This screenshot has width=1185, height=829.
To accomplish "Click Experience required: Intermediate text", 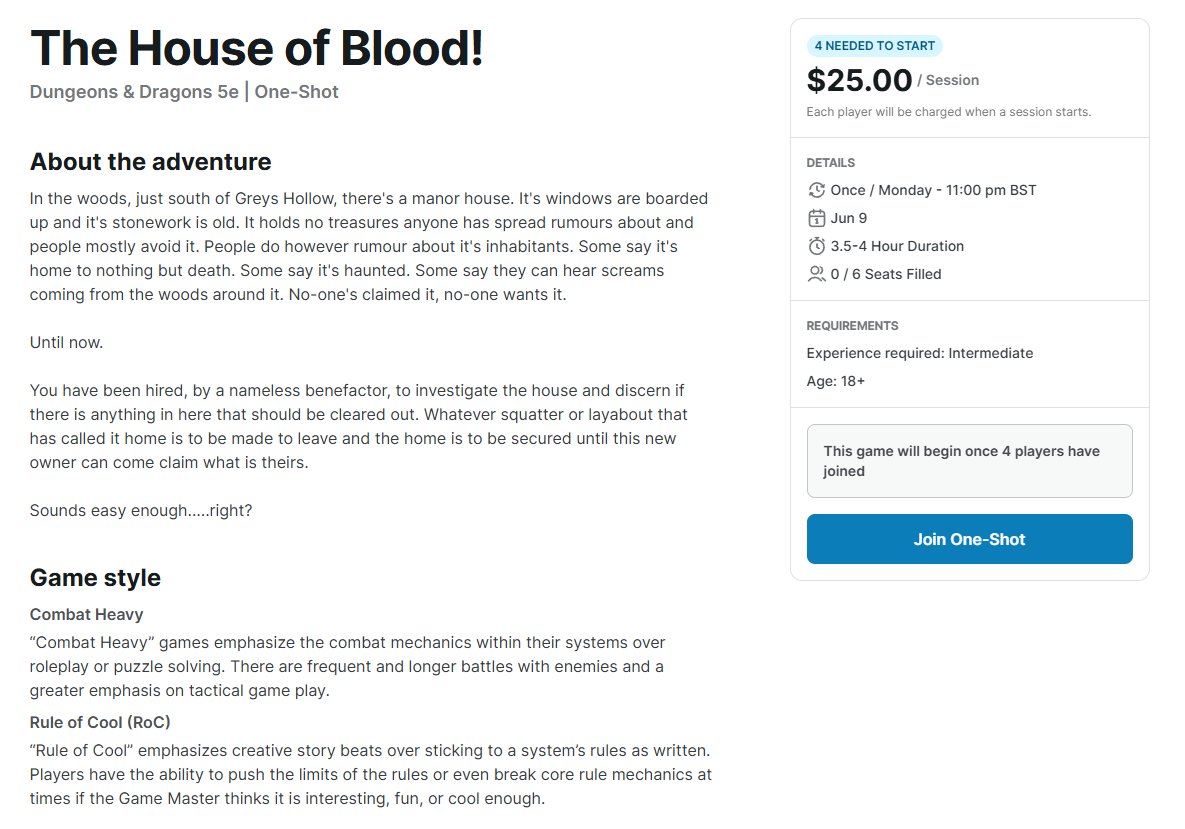I will (x=919, y=353).
